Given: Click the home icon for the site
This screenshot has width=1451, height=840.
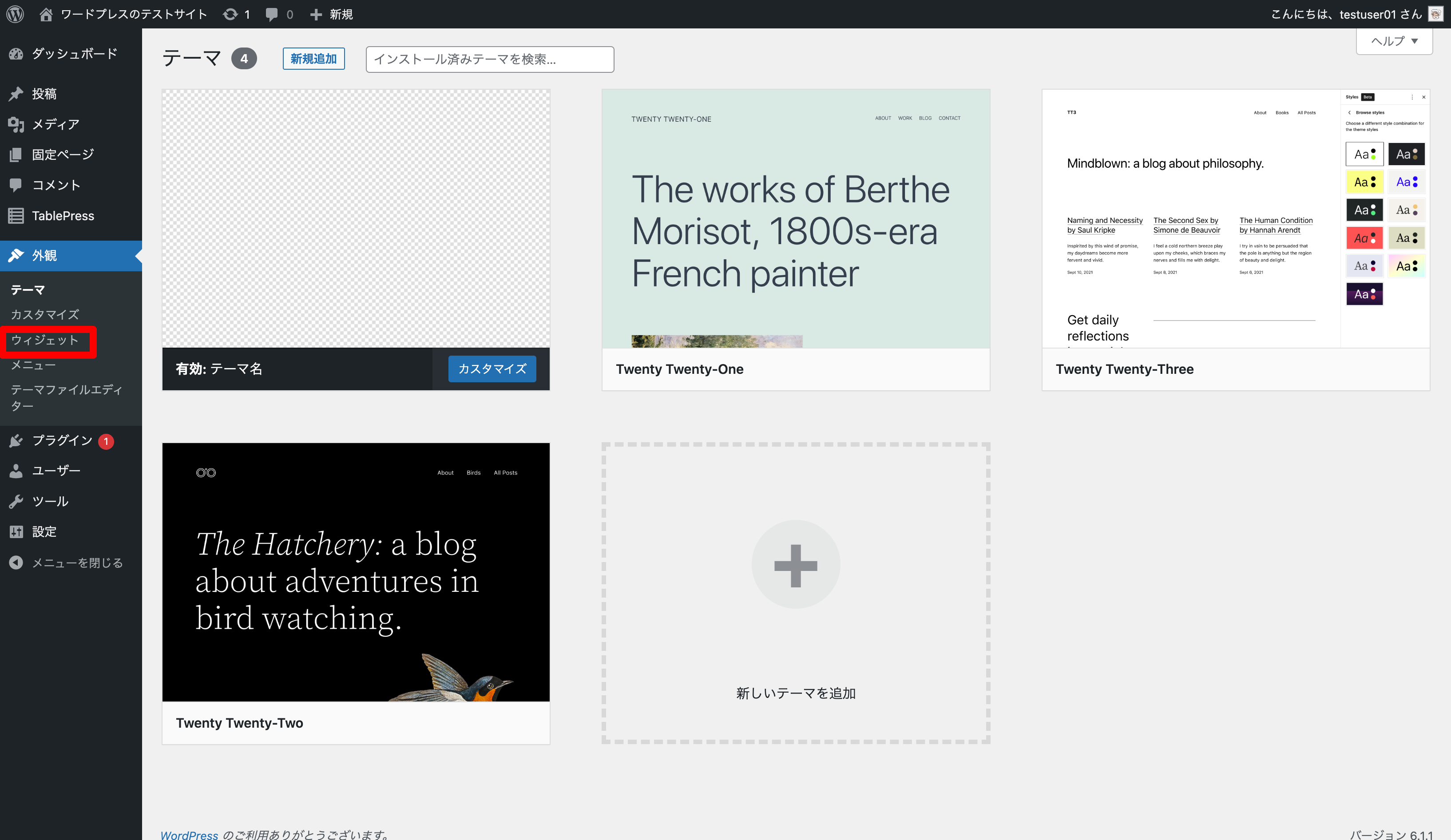Looking at the screenshot, I should 46,14.
